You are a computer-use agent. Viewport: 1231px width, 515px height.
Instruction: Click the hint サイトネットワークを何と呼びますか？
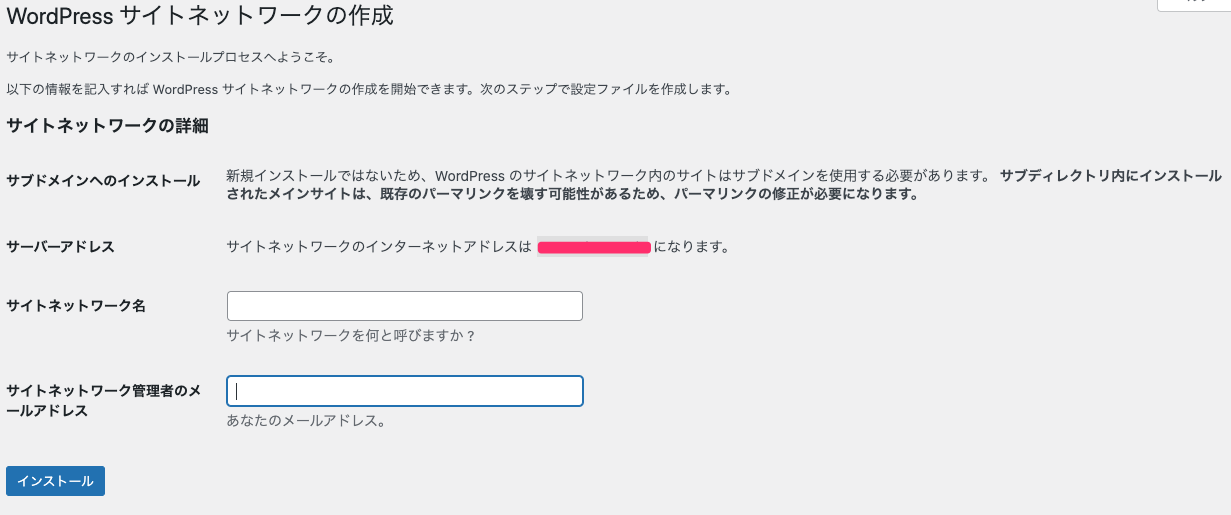pos(351,336)
